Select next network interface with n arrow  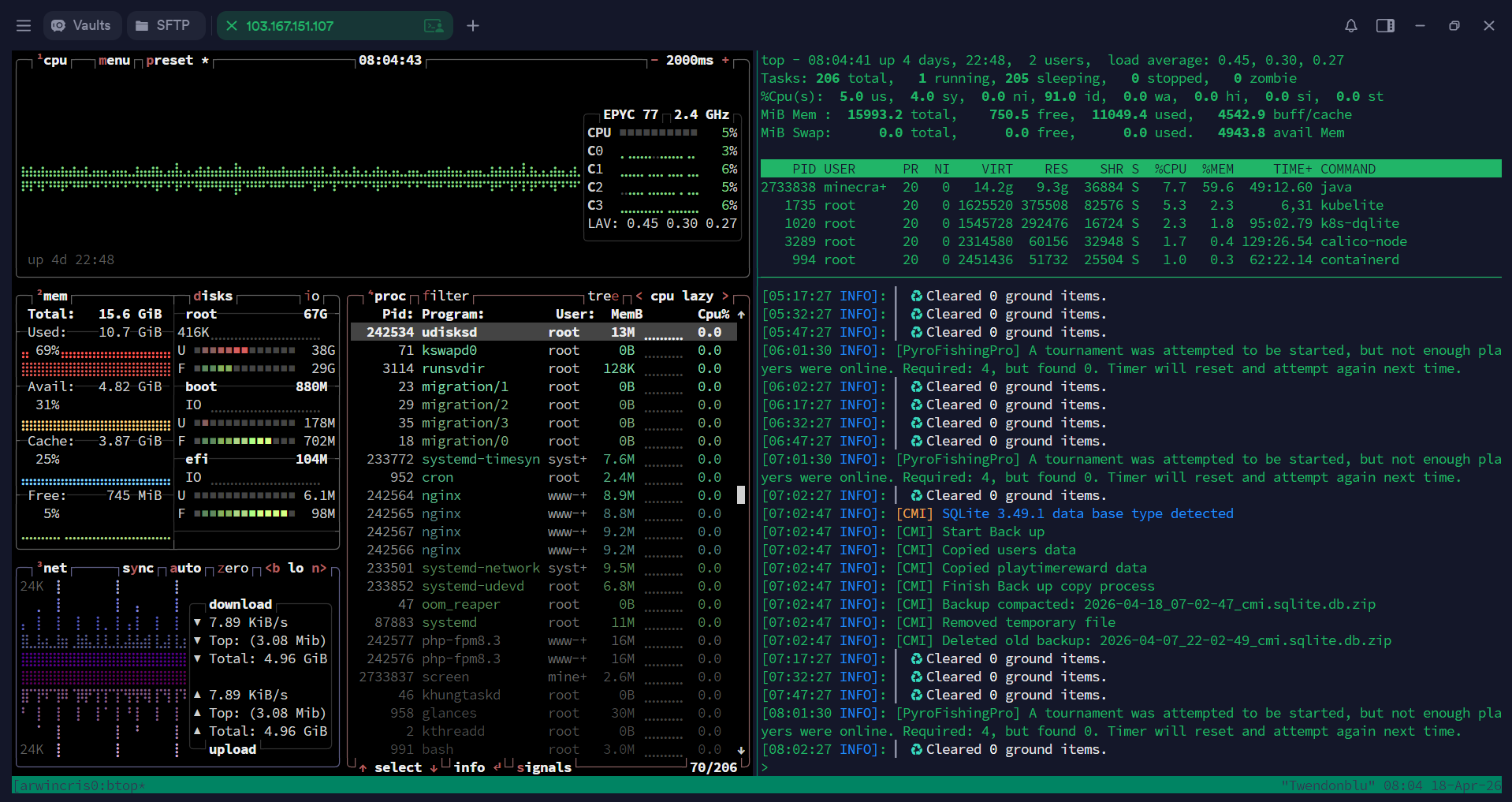tap(318, 569)
